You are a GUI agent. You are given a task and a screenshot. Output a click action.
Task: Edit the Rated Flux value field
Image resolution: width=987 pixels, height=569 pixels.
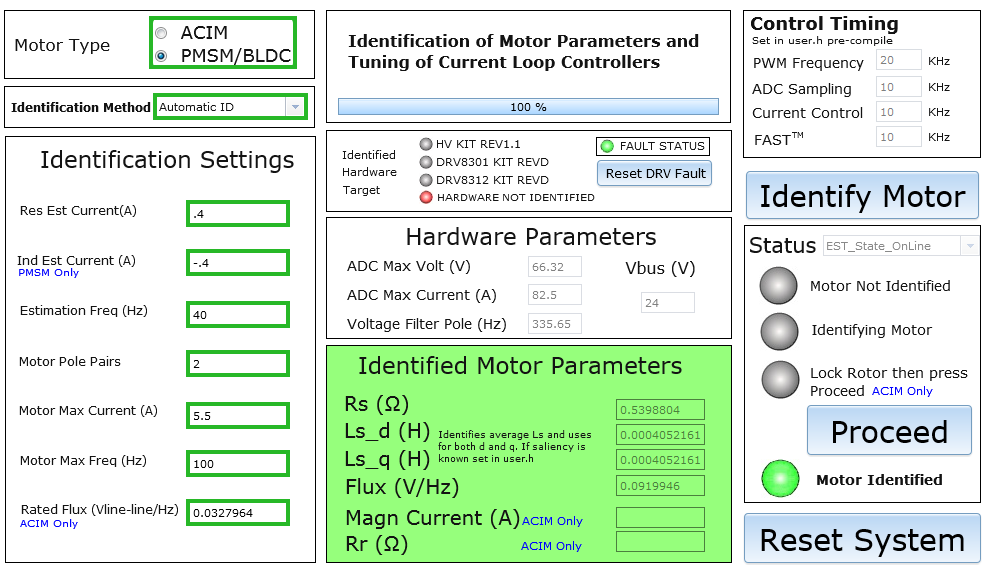click(x=238, y=513)
